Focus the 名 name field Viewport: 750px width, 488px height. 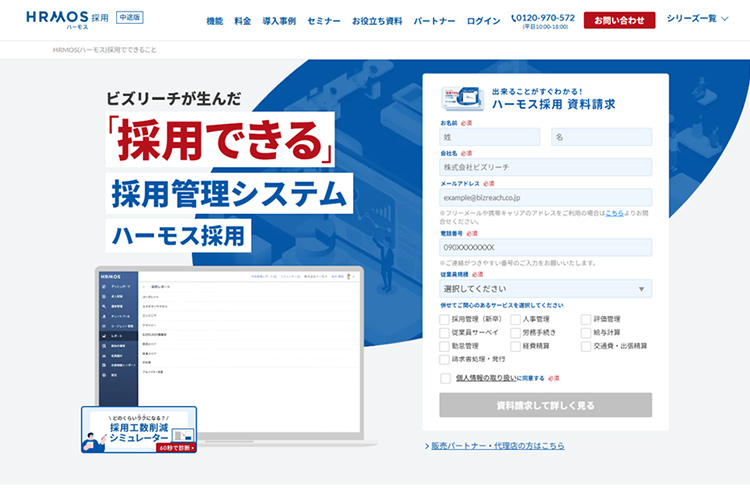coord(601,137)
